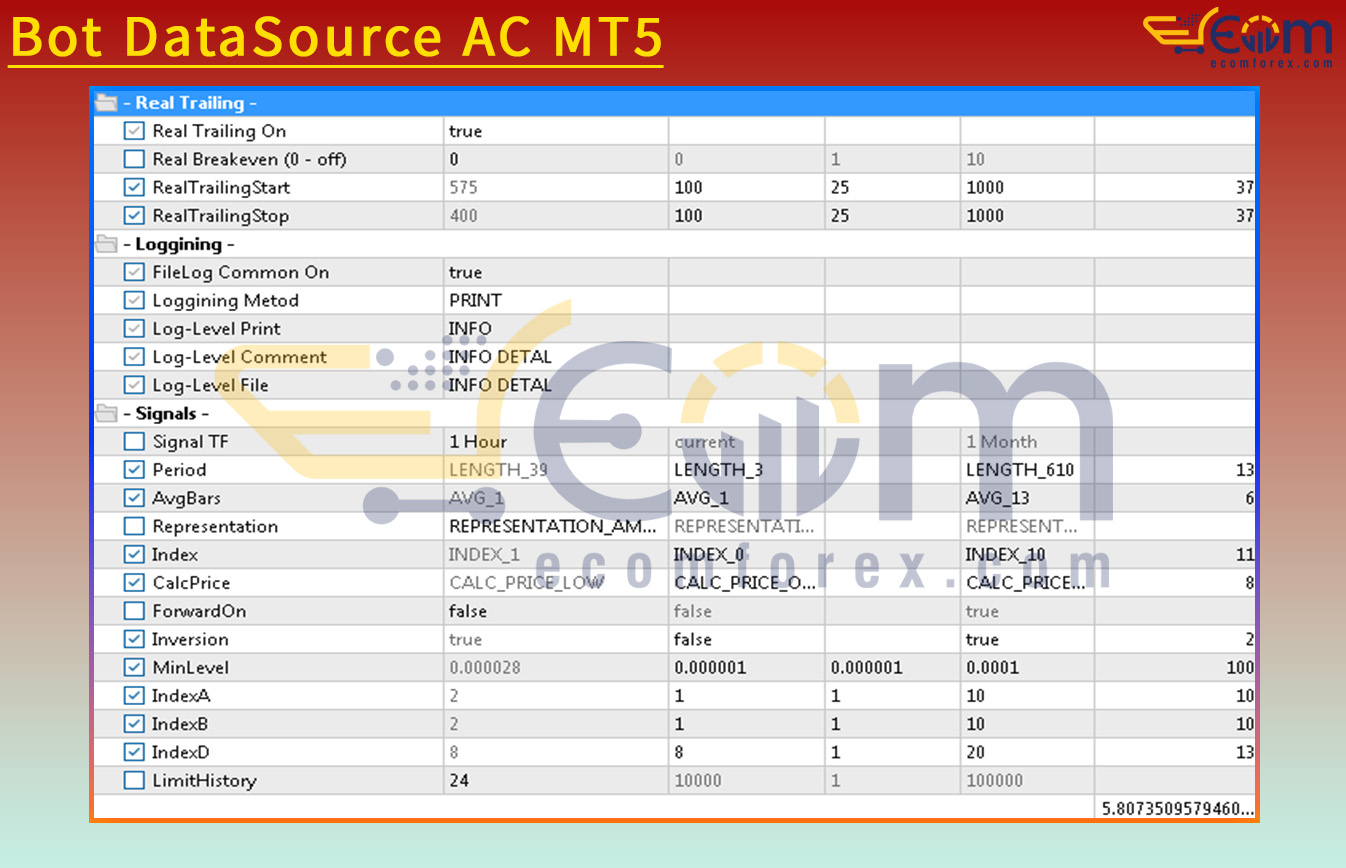Enable the Real Breakeven (0 - off) checkbox
This screenshot has height=868, width=1346.
pyautogui.click(x=134, y=159)
